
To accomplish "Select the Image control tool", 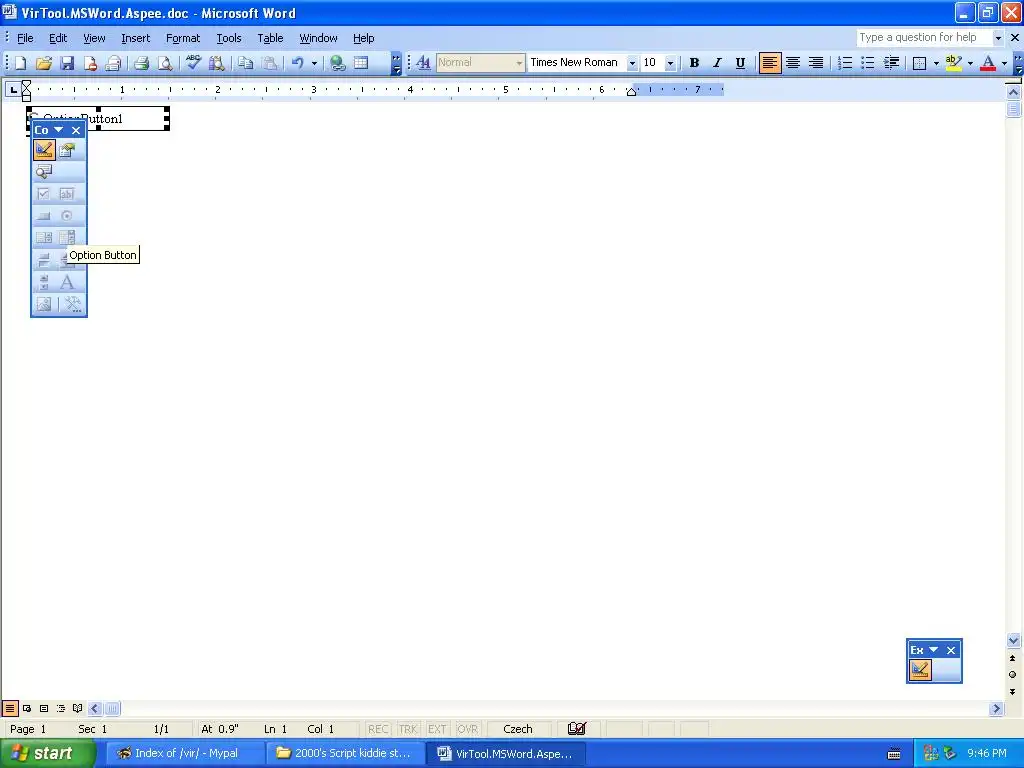I will (44, 304).
